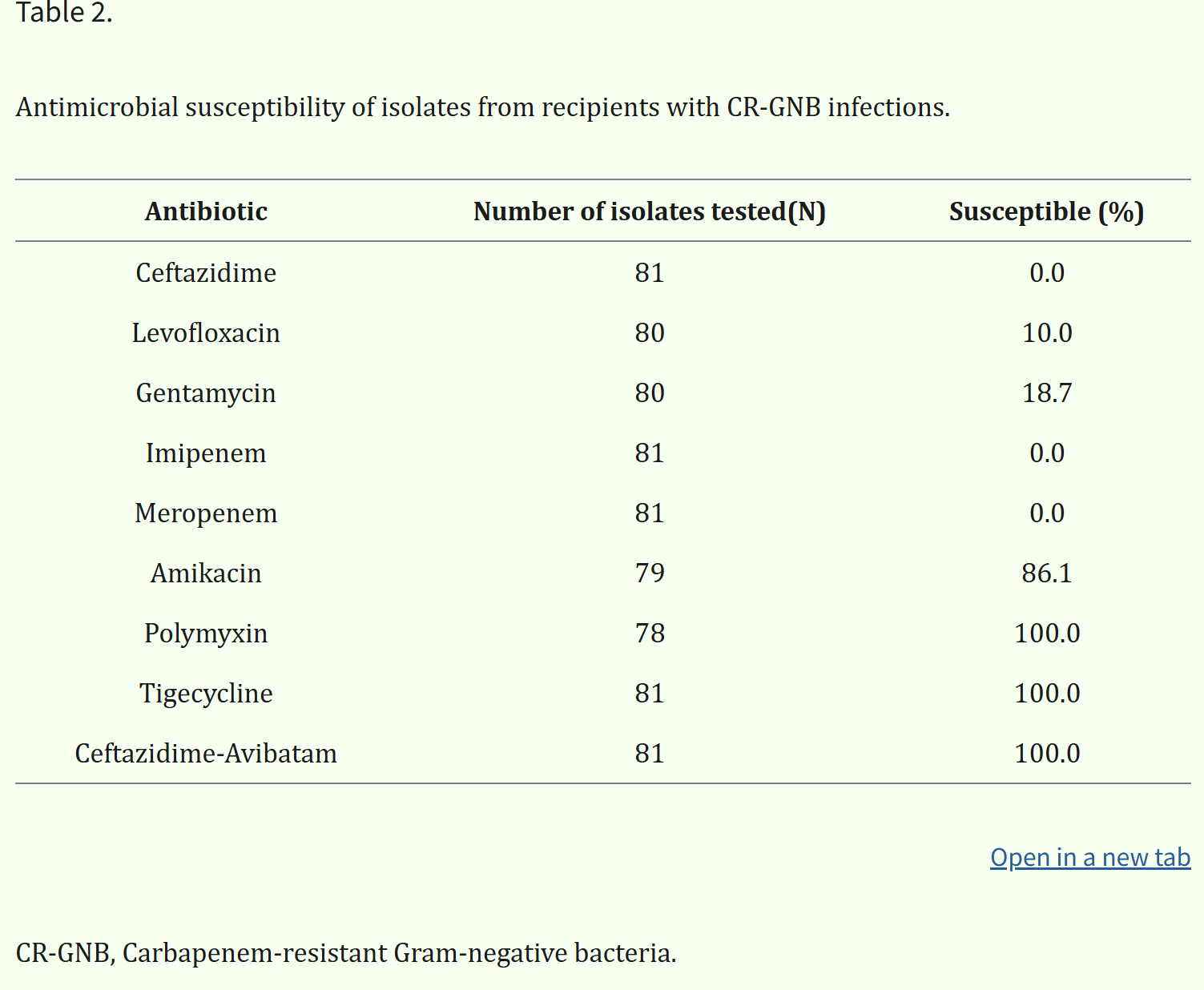
Task: Click the Number of isolates tested(N) header
Action: (x=649, y=211)
